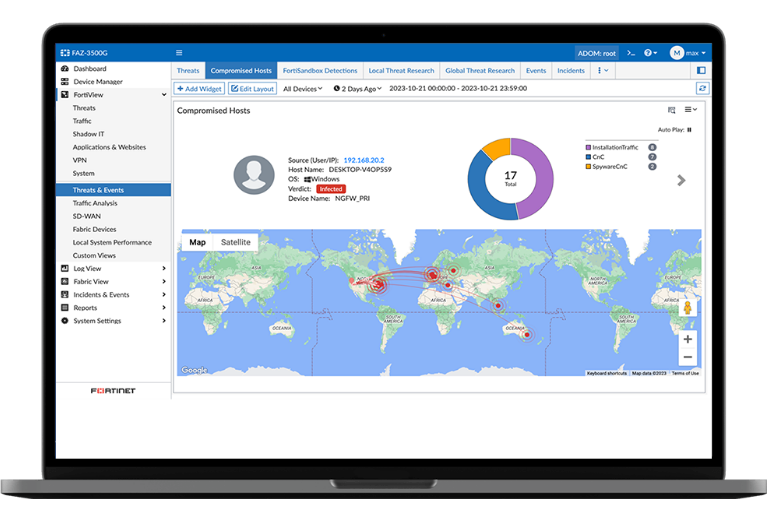The height and width of the screenshot is (511, 778).
Task: Click the Reports icon
Action: (x=65, y=308)
